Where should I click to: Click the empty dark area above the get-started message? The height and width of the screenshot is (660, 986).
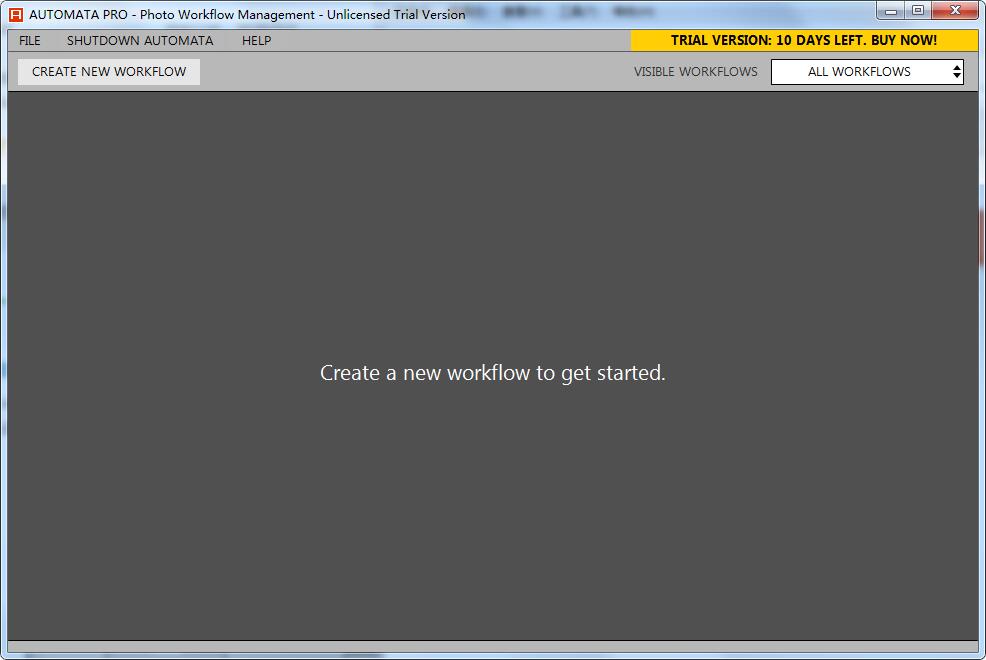click(x=492, y=226)
